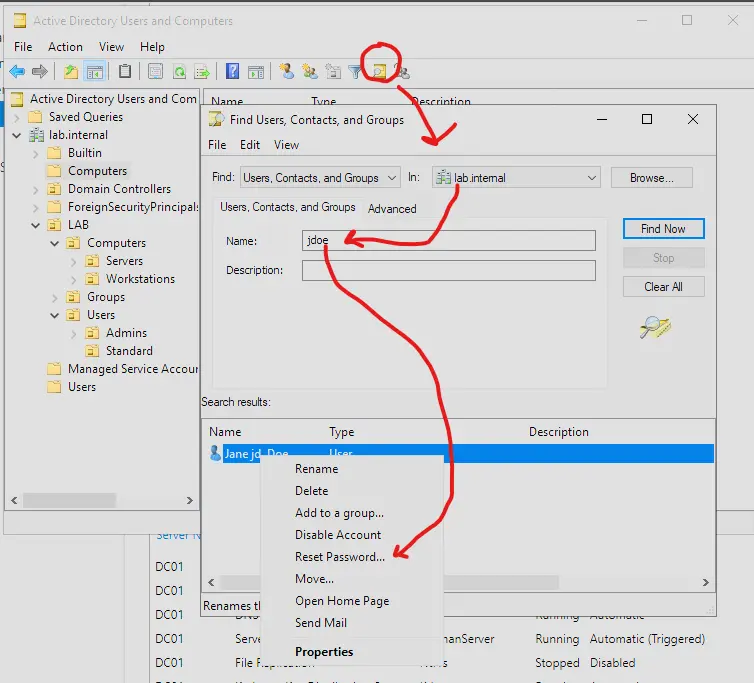This screenshot has width=754, height=683.
Task: Expand the Groups OU under LAB
Action: pos(55,298)
